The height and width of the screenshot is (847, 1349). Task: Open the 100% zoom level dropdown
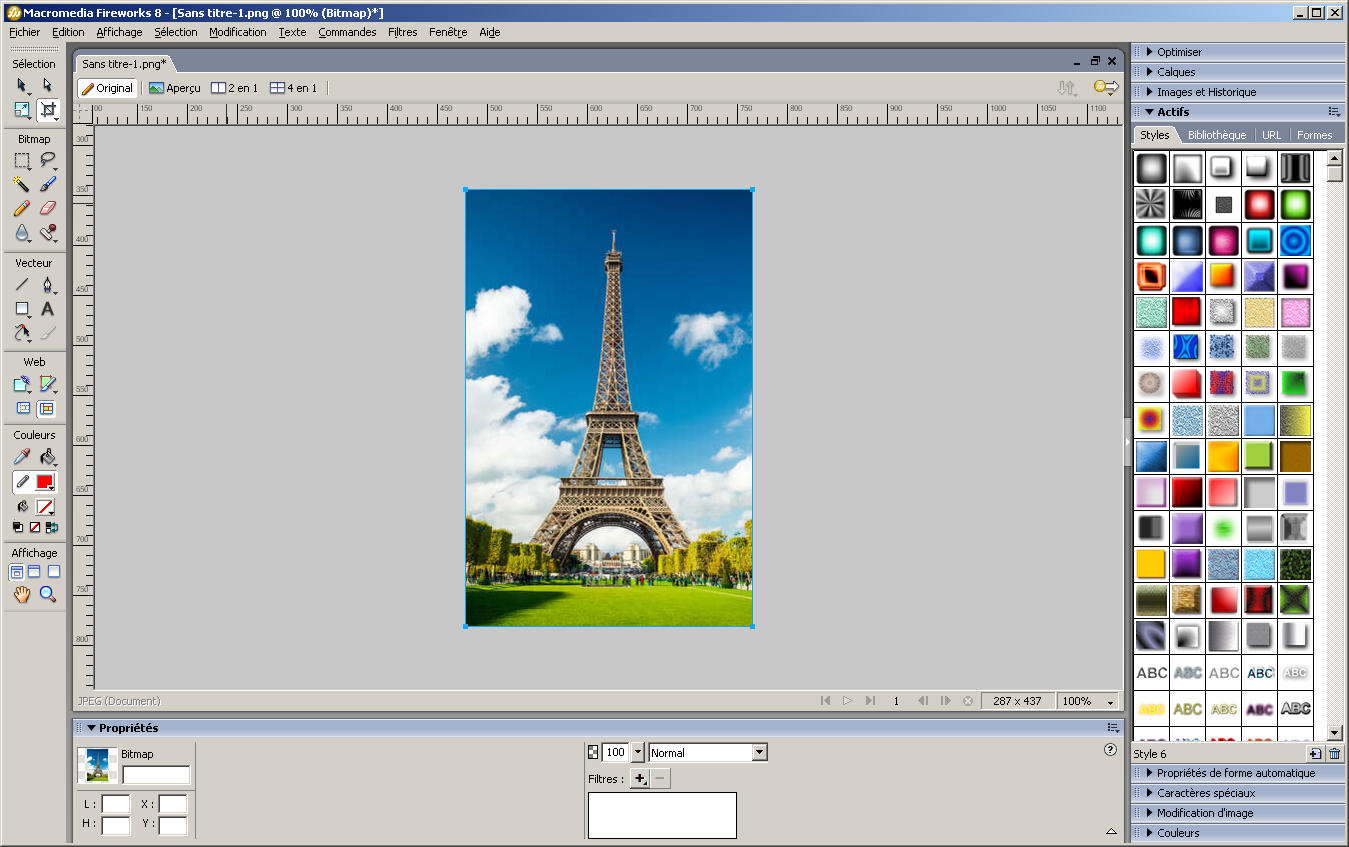click(x=1088, y=701)
